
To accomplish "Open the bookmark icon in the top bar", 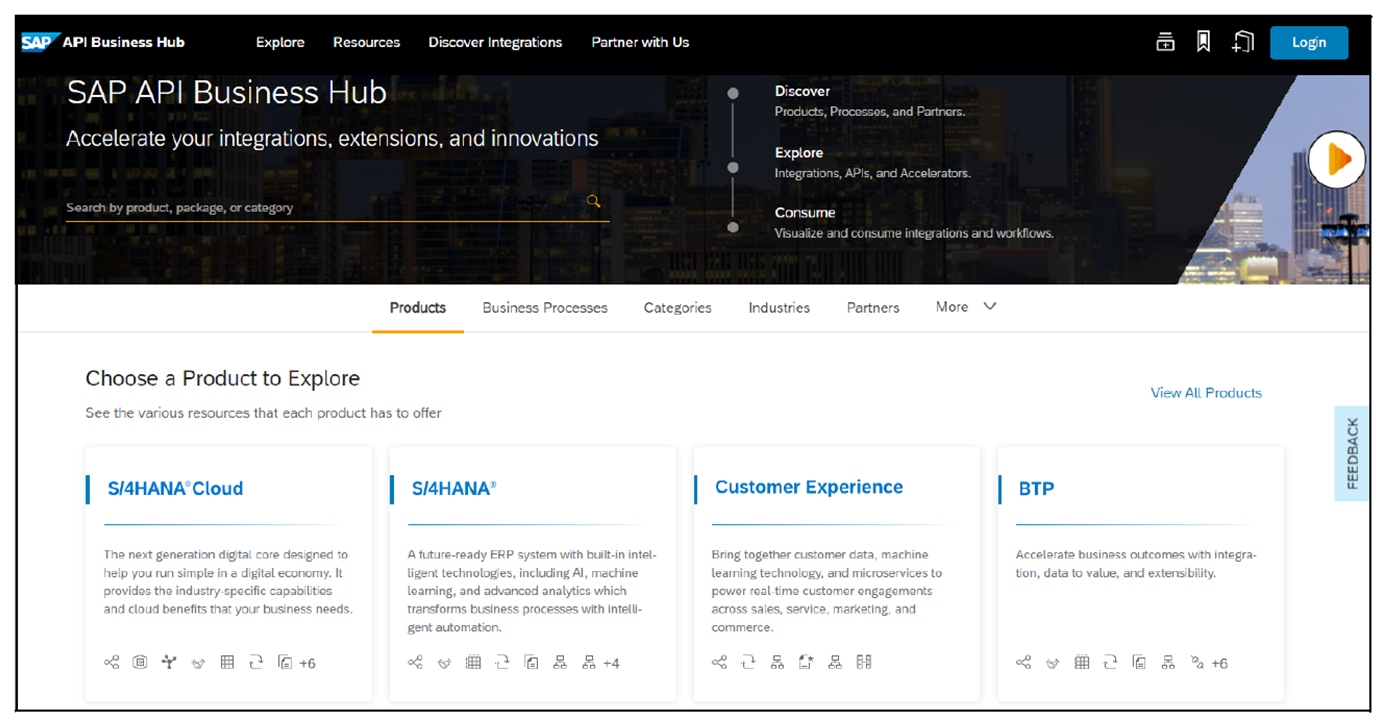I will tap(1204, 42).
